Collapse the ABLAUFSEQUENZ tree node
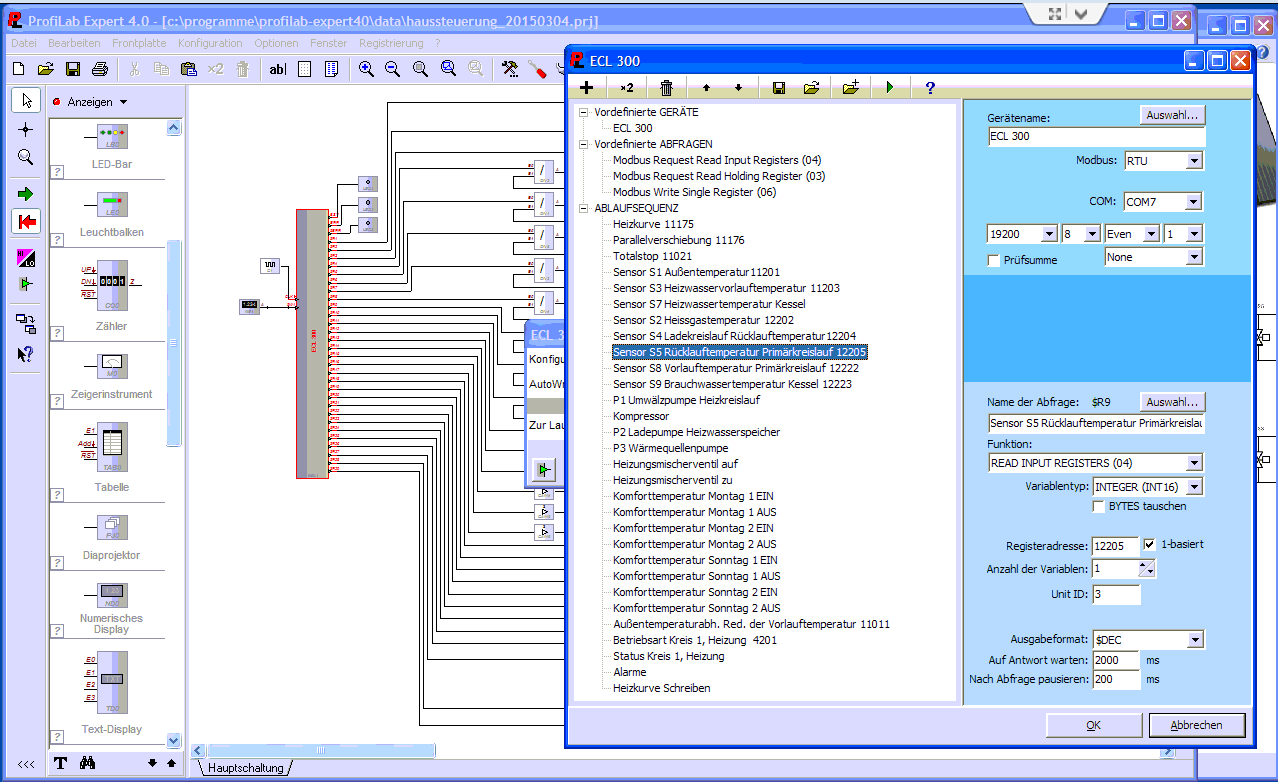1278x782 pixels. coord(584,208)
